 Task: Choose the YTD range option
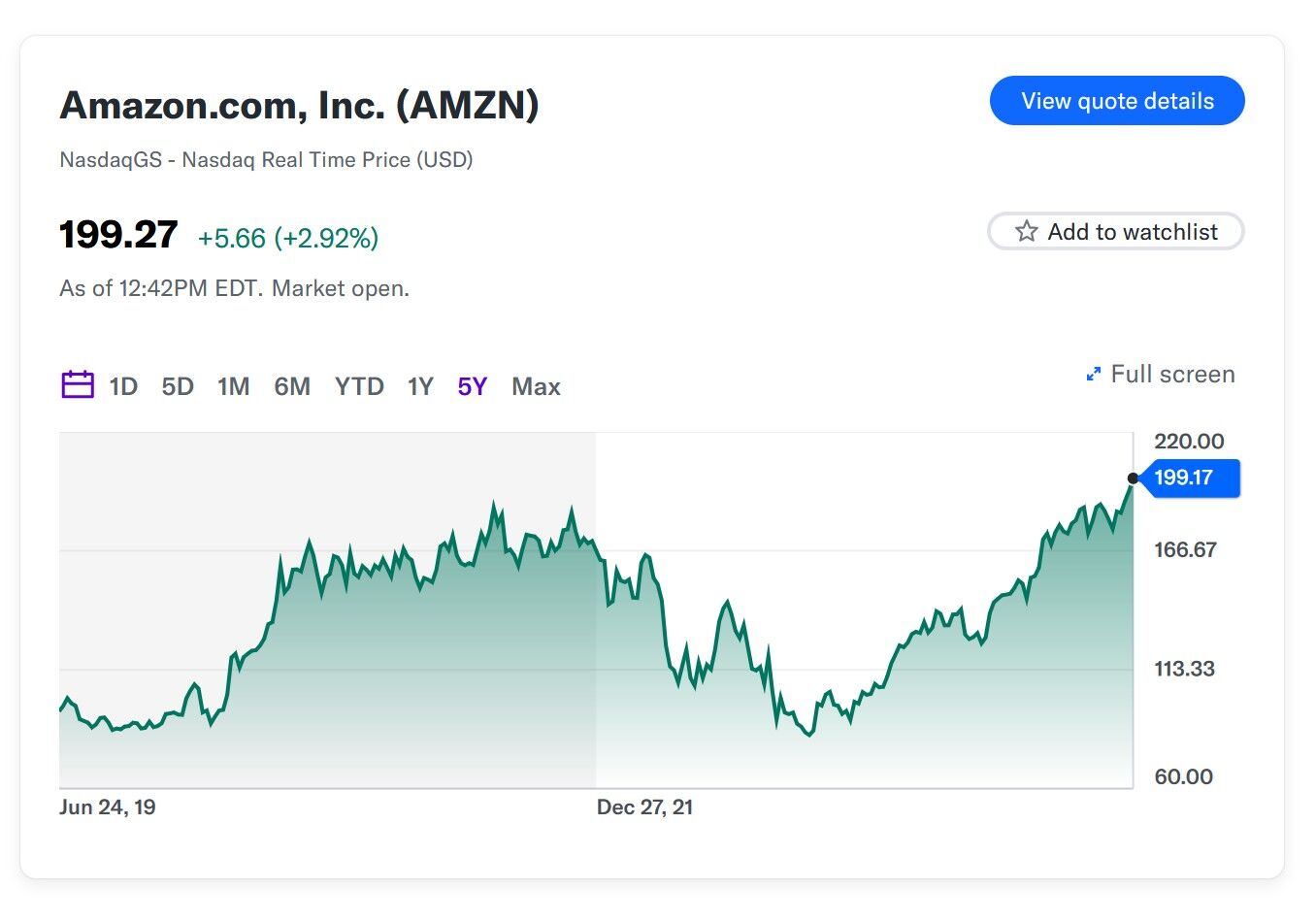tap(359, 386)
